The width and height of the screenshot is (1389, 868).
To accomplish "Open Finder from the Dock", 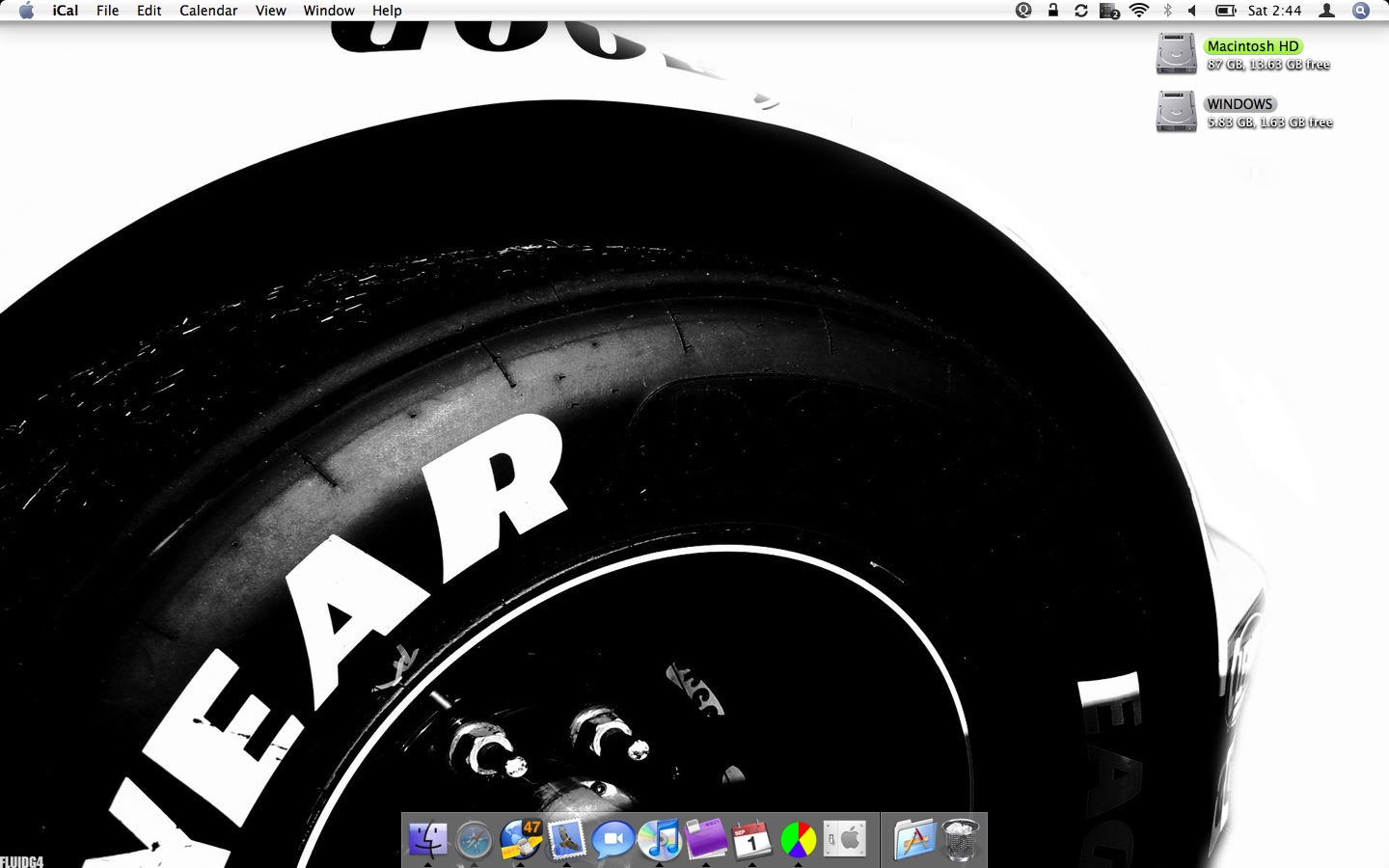I will tap(427, 839).
